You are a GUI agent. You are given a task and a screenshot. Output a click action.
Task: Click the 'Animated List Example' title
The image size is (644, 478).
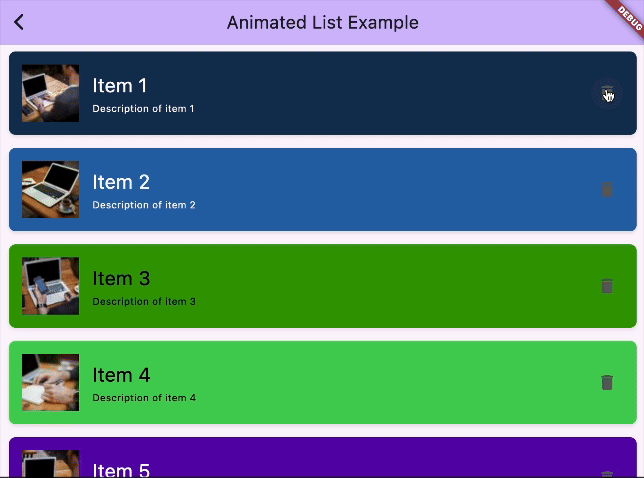[x=322, y=22]
